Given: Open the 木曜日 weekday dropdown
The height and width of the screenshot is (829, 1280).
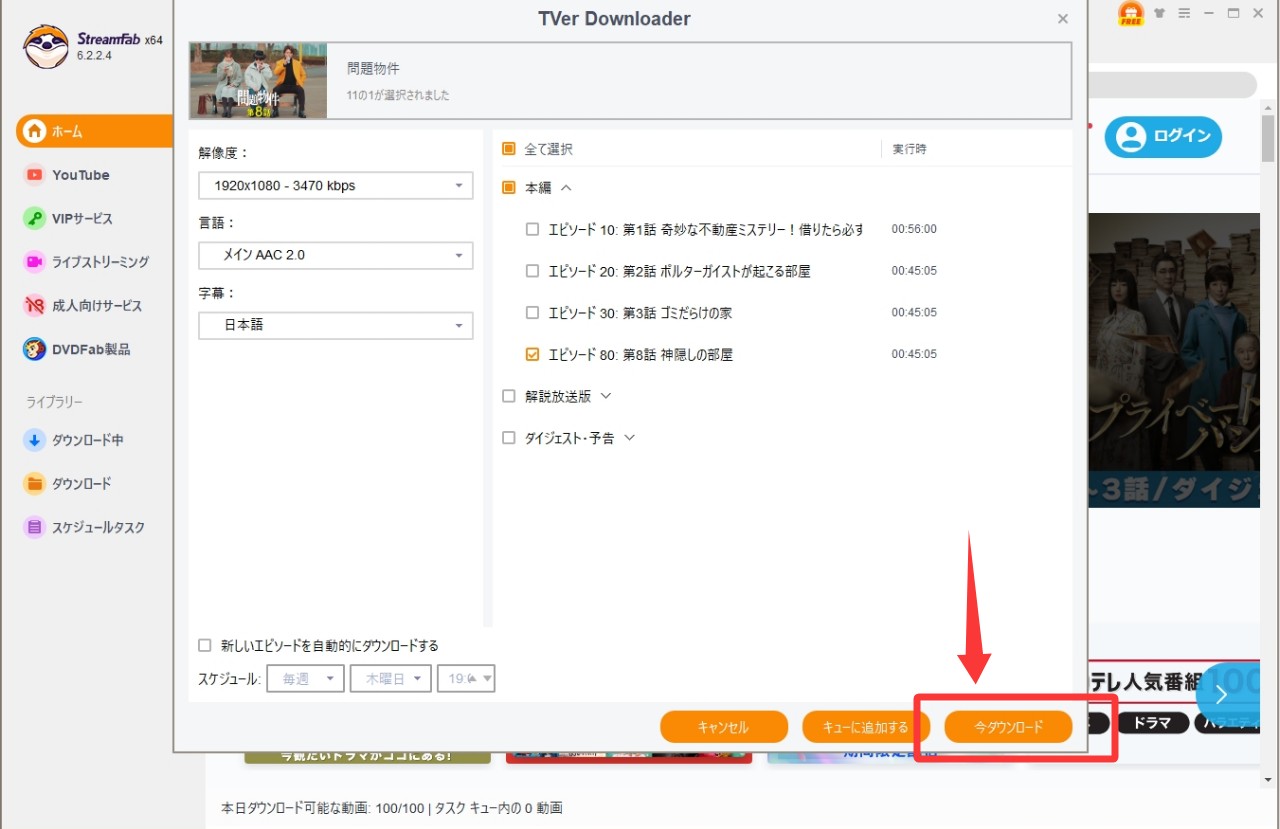Looking at the screenshot, I should click(391, 679).
